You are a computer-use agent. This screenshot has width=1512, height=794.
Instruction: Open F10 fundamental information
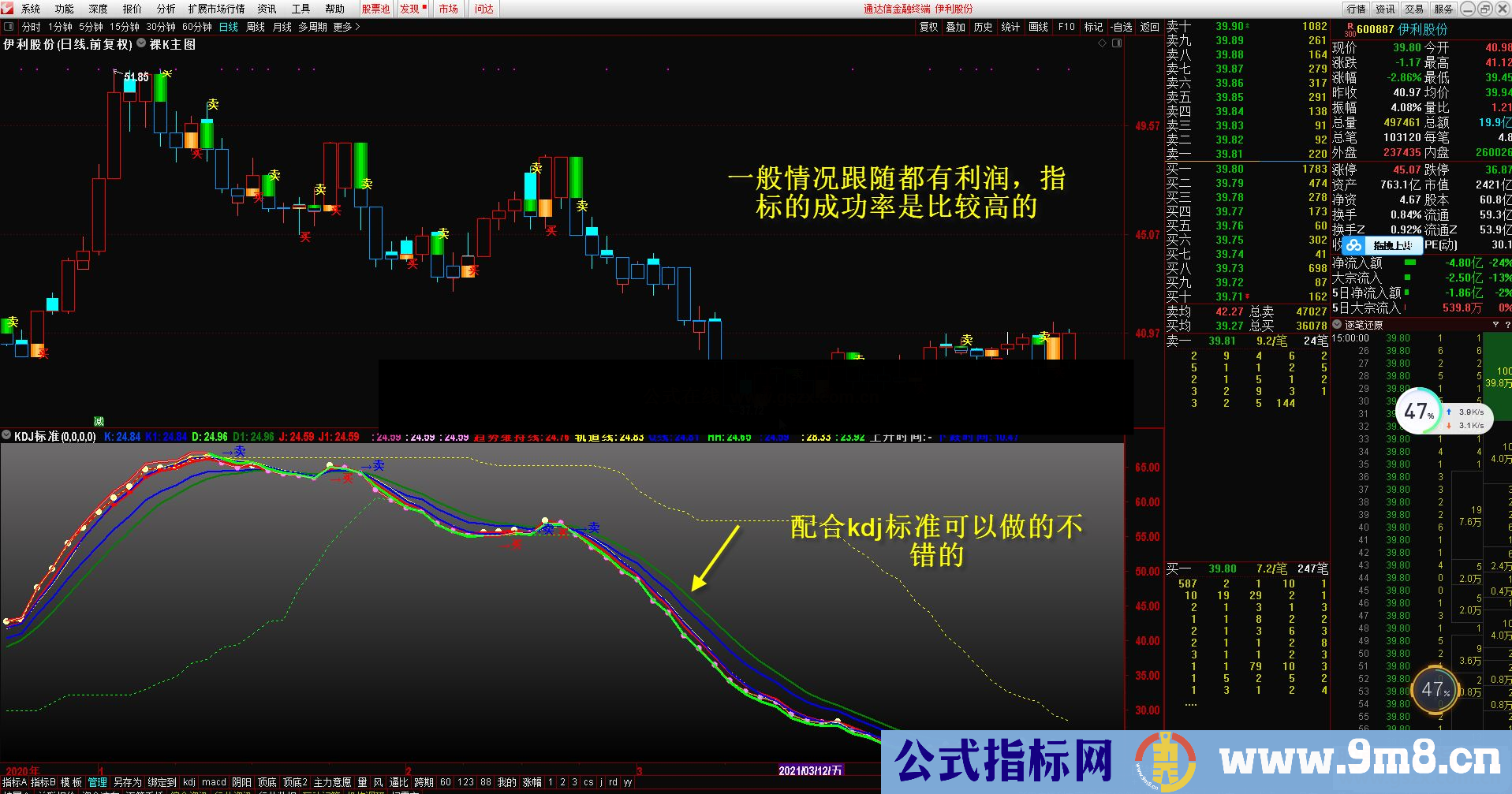coord(1066,26)
